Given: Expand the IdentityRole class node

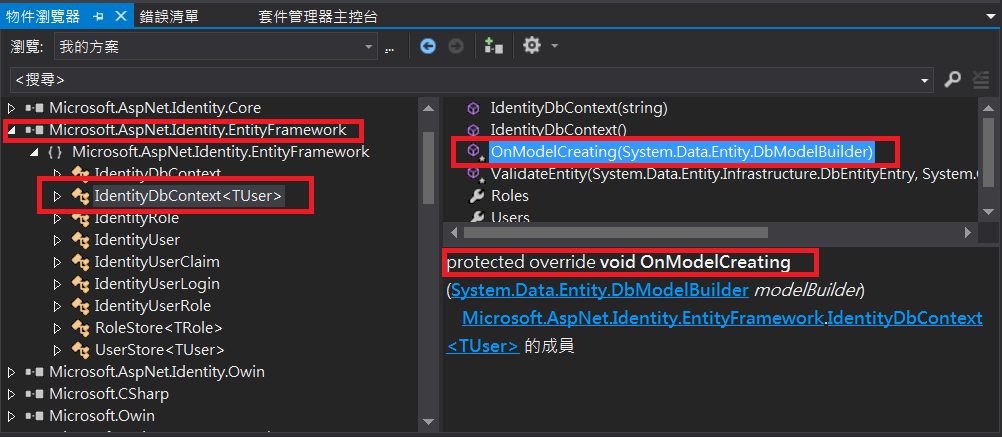Looking at the screenshot, I should pyautogui.click(x=57, y=218).
